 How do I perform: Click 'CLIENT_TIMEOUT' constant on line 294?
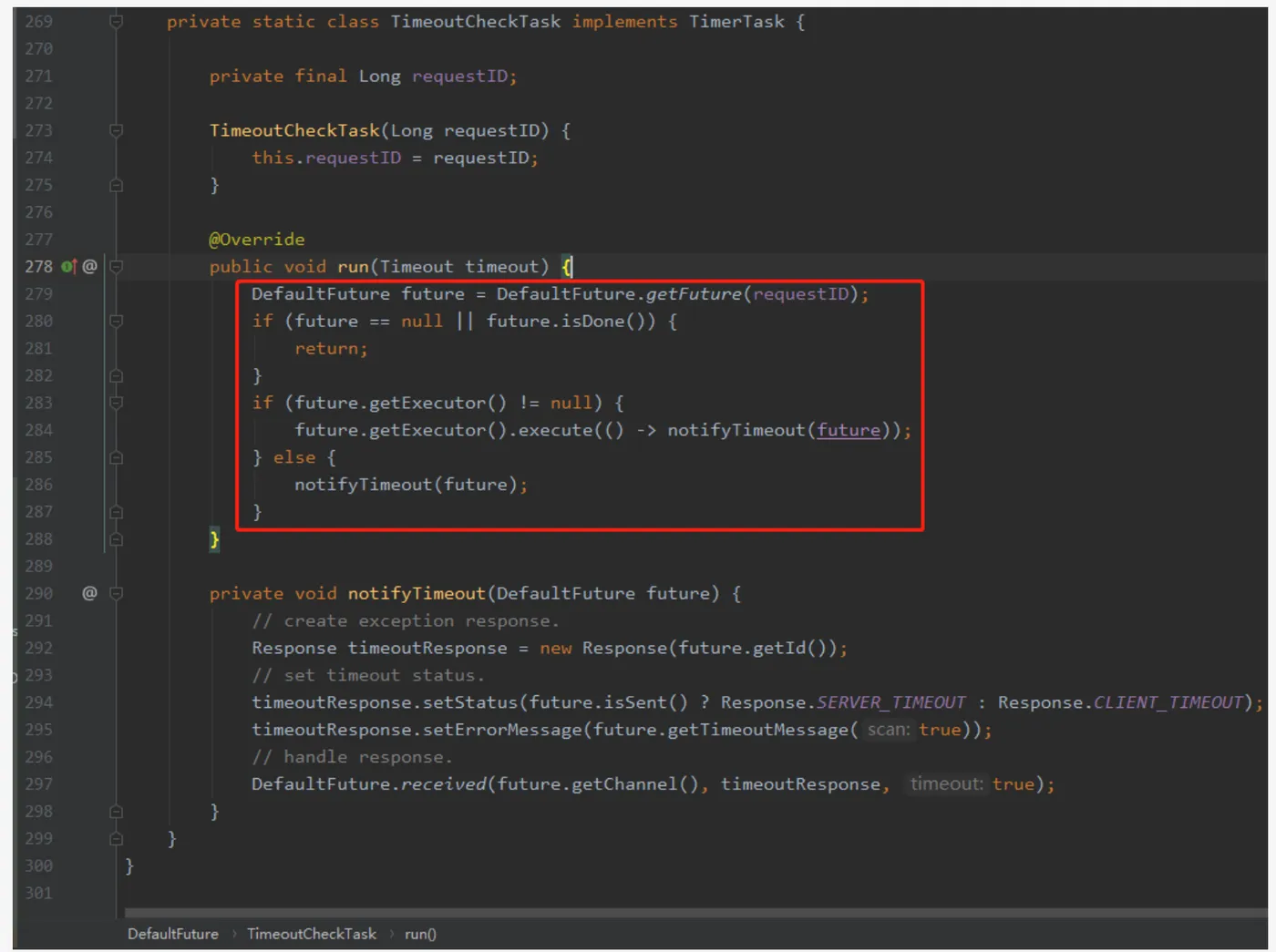(1168, 702)
